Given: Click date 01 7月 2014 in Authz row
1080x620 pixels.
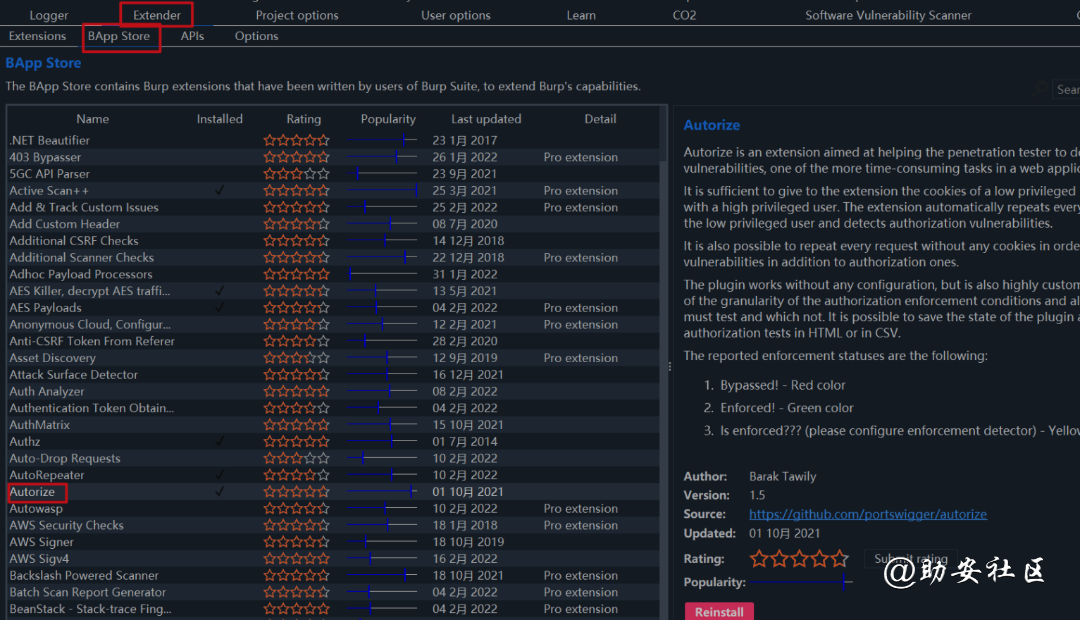Looking at the screenshot, I should 465,441.
